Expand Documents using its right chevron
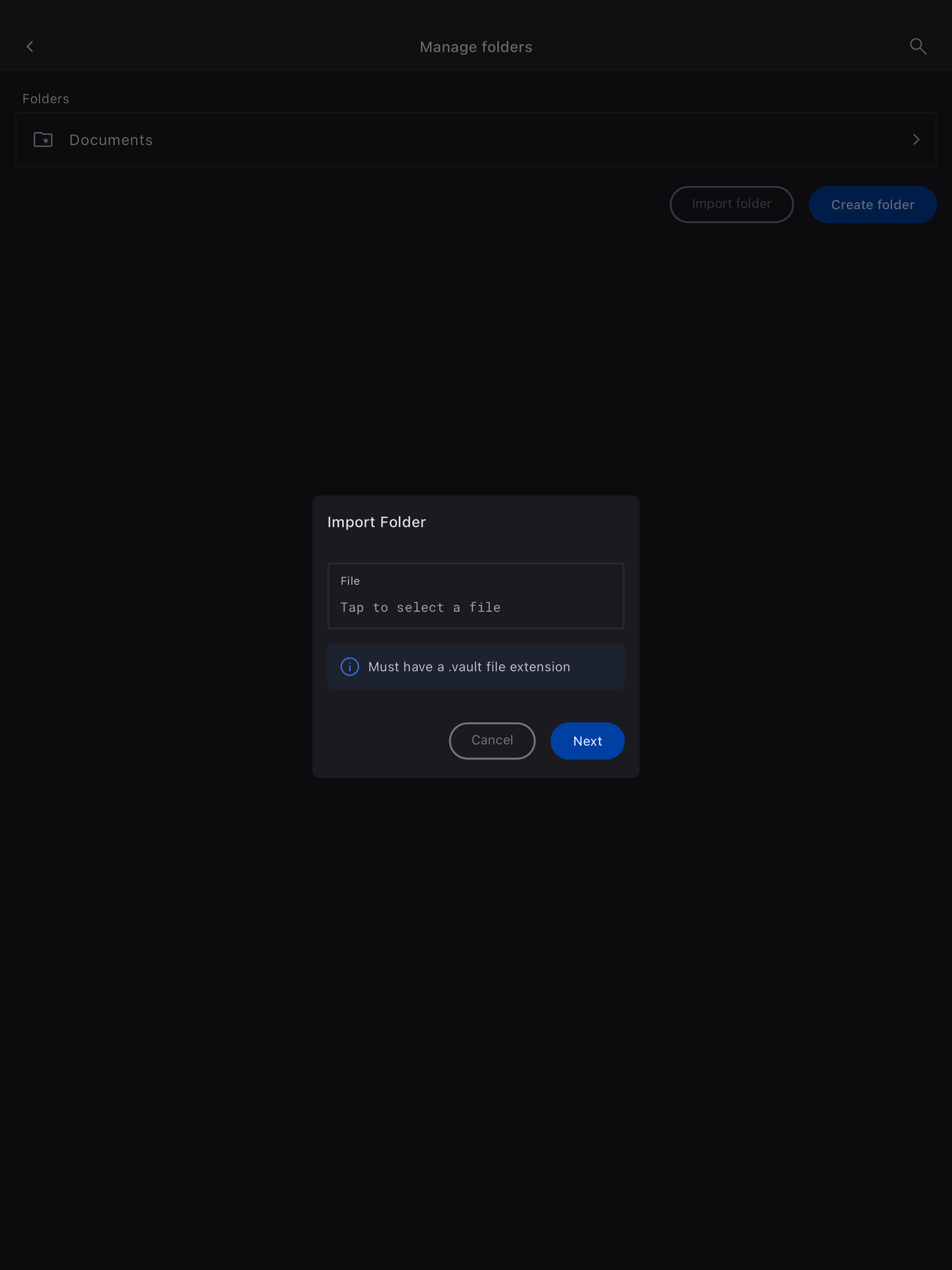 click(916, 139)
